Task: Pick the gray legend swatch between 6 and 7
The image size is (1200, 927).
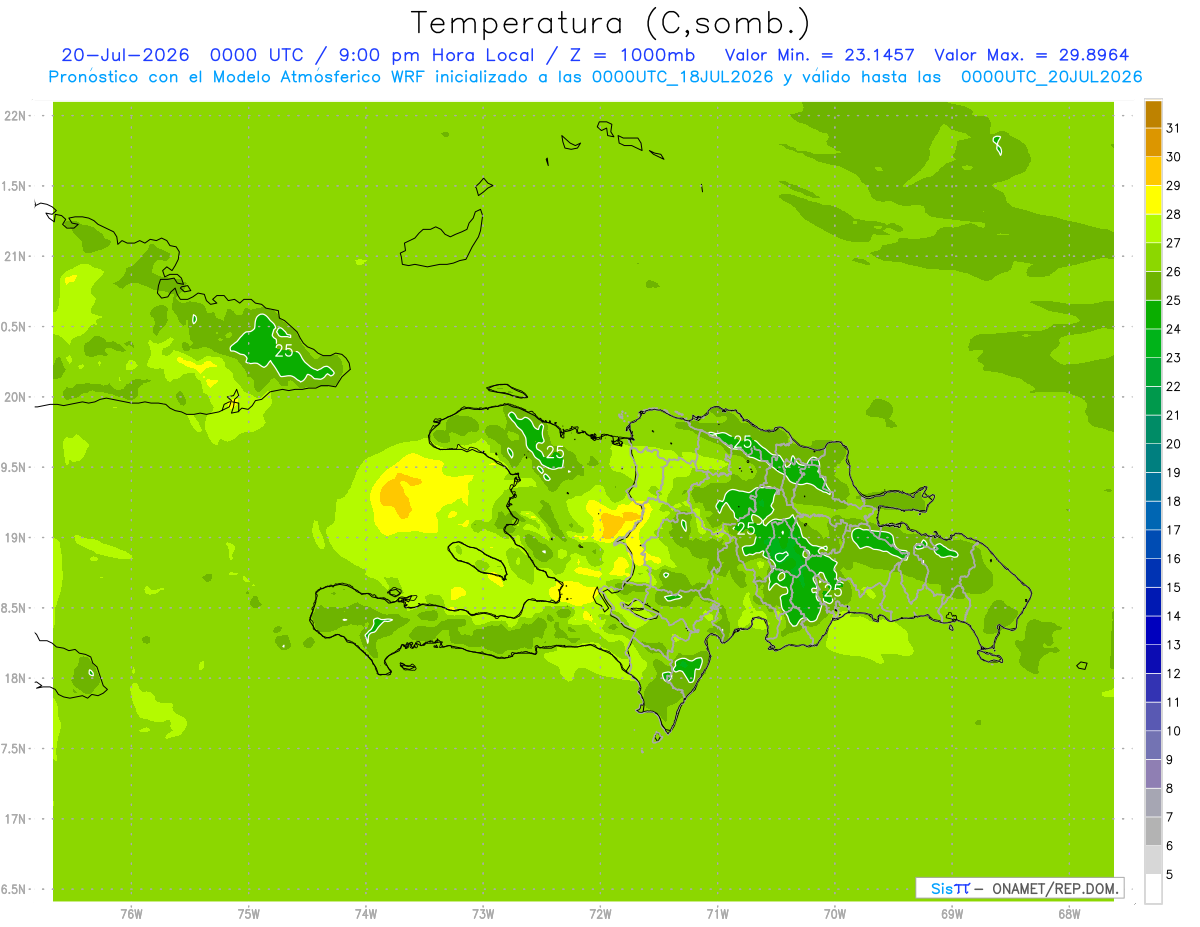Action: tap(1153, 831)
